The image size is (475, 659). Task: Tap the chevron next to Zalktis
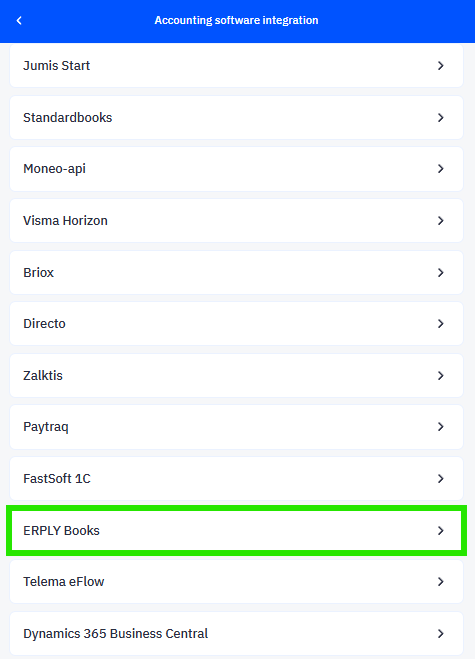[441, 376]
